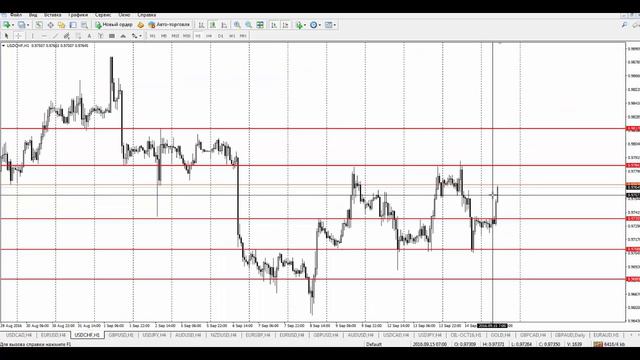The width and height of the screenshot is (640, 360).
Task: Switch chart to Japanese candlesticks
Action: coord(213,25)
